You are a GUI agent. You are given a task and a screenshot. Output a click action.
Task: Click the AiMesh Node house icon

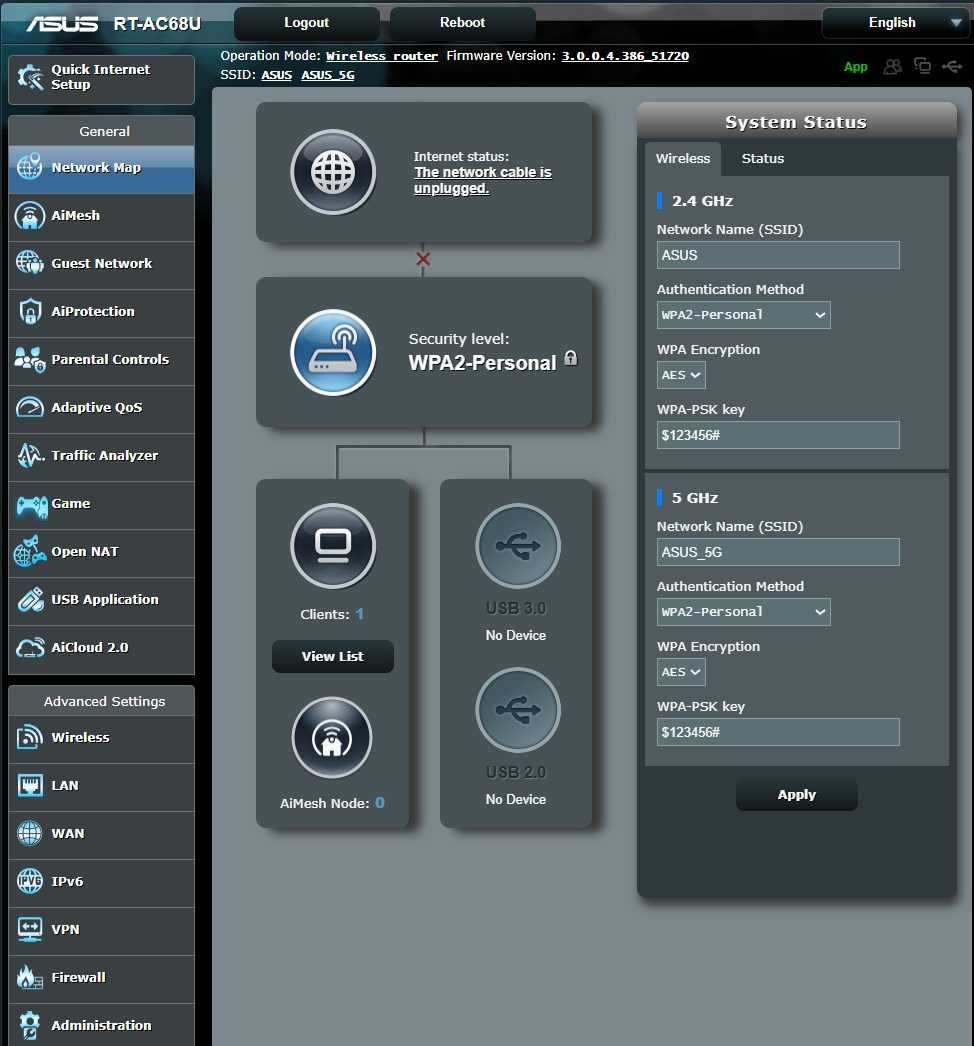click(332, 737)
